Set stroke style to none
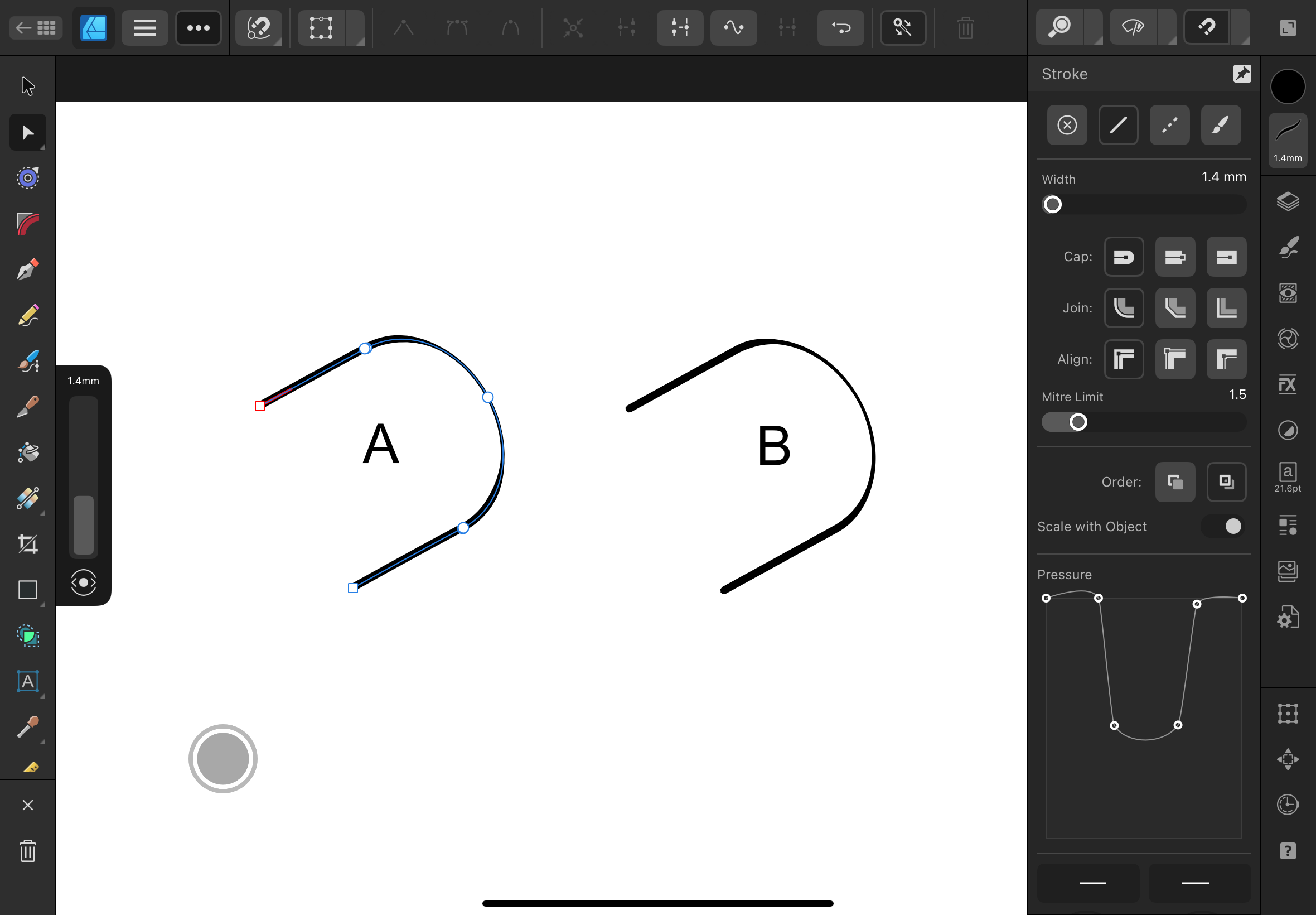The image size is (1316, 915). tap(1067, 125)
